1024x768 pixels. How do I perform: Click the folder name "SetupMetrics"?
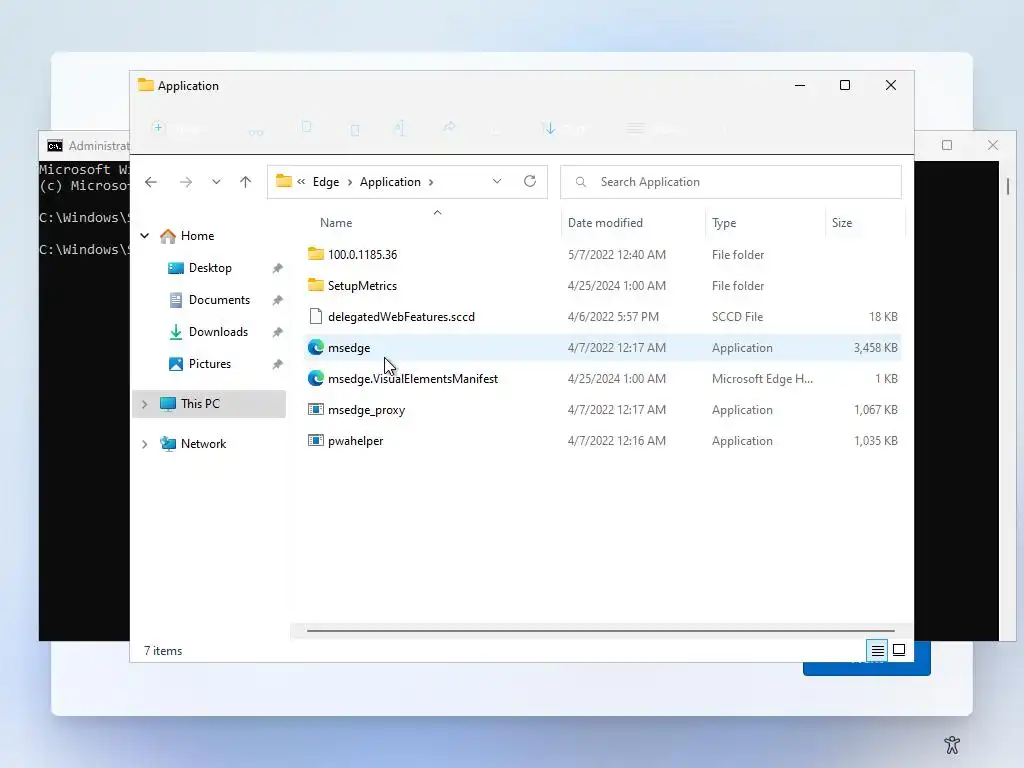[x=362, y=286]
